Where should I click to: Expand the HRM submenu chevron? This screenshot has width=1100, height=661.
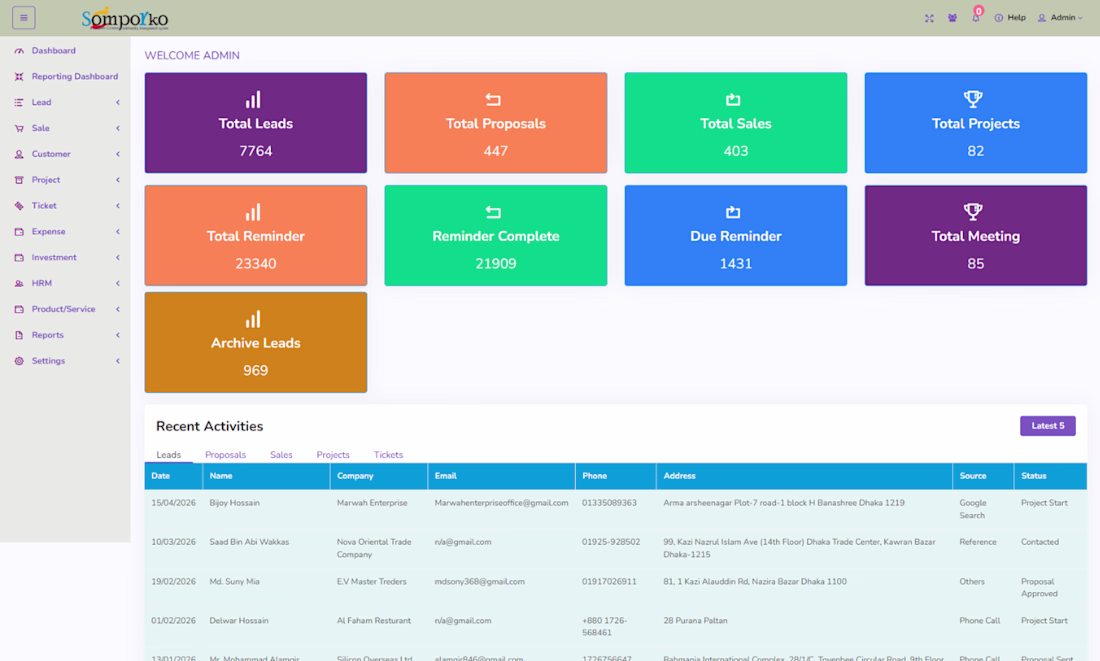tap(118, 283)
